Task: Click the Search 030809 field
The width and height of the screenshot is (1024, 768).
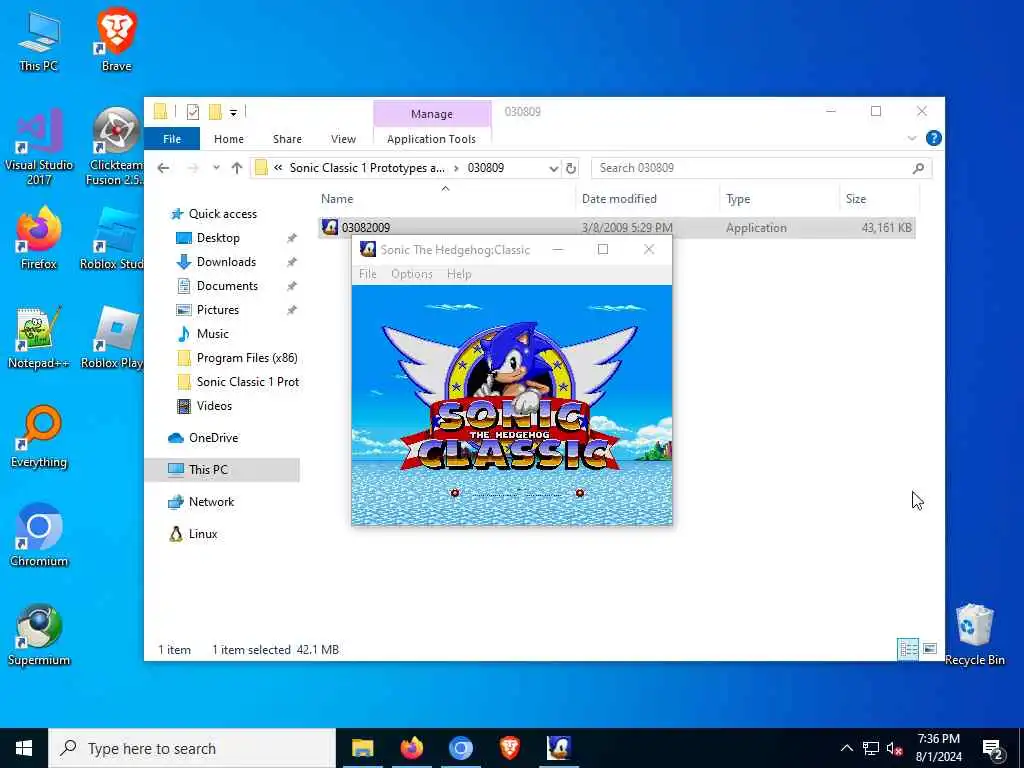Action: tap(761, 168)
